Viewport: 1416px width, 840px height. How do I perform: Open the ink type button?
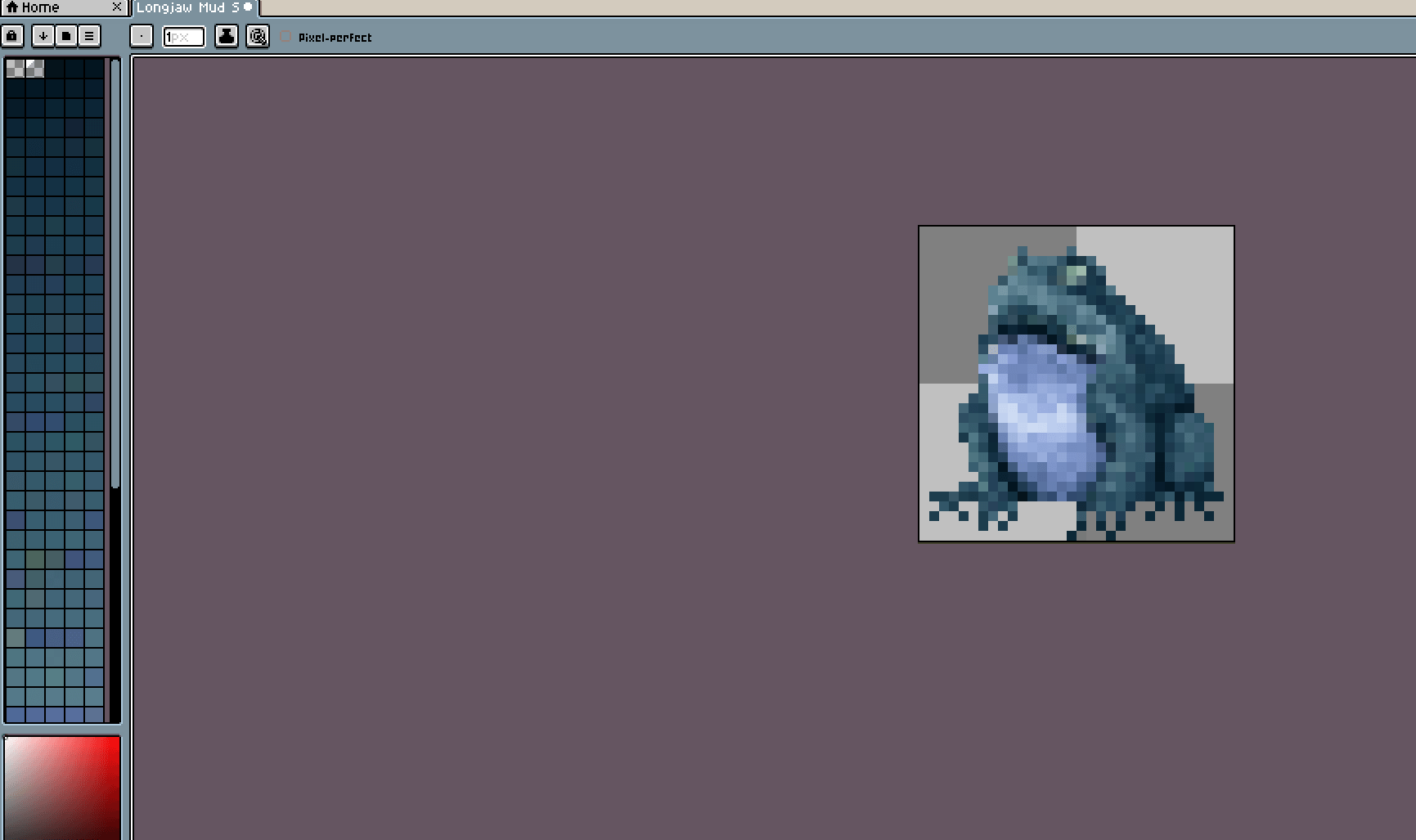pos(227,36)
